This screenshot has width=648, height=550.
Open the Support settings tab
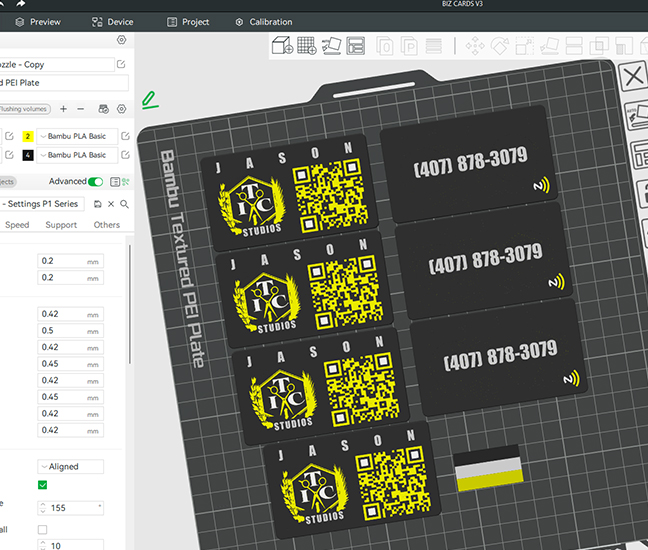(x=61, y=225)
